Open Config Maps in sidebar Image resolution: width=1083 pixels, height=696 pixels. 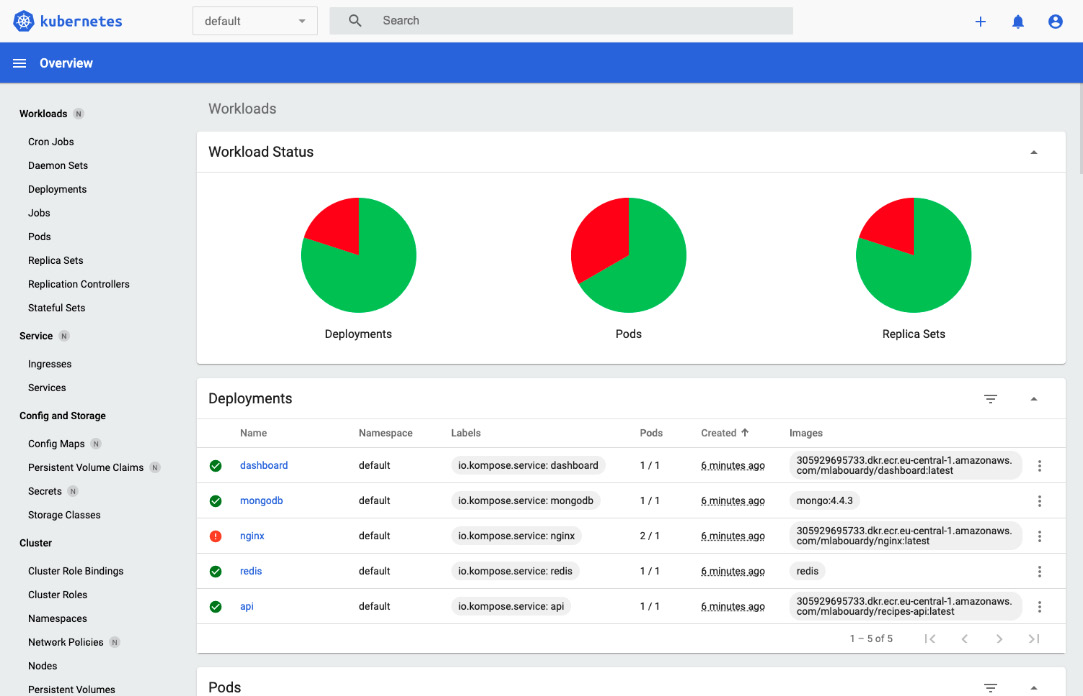[56, 444]
